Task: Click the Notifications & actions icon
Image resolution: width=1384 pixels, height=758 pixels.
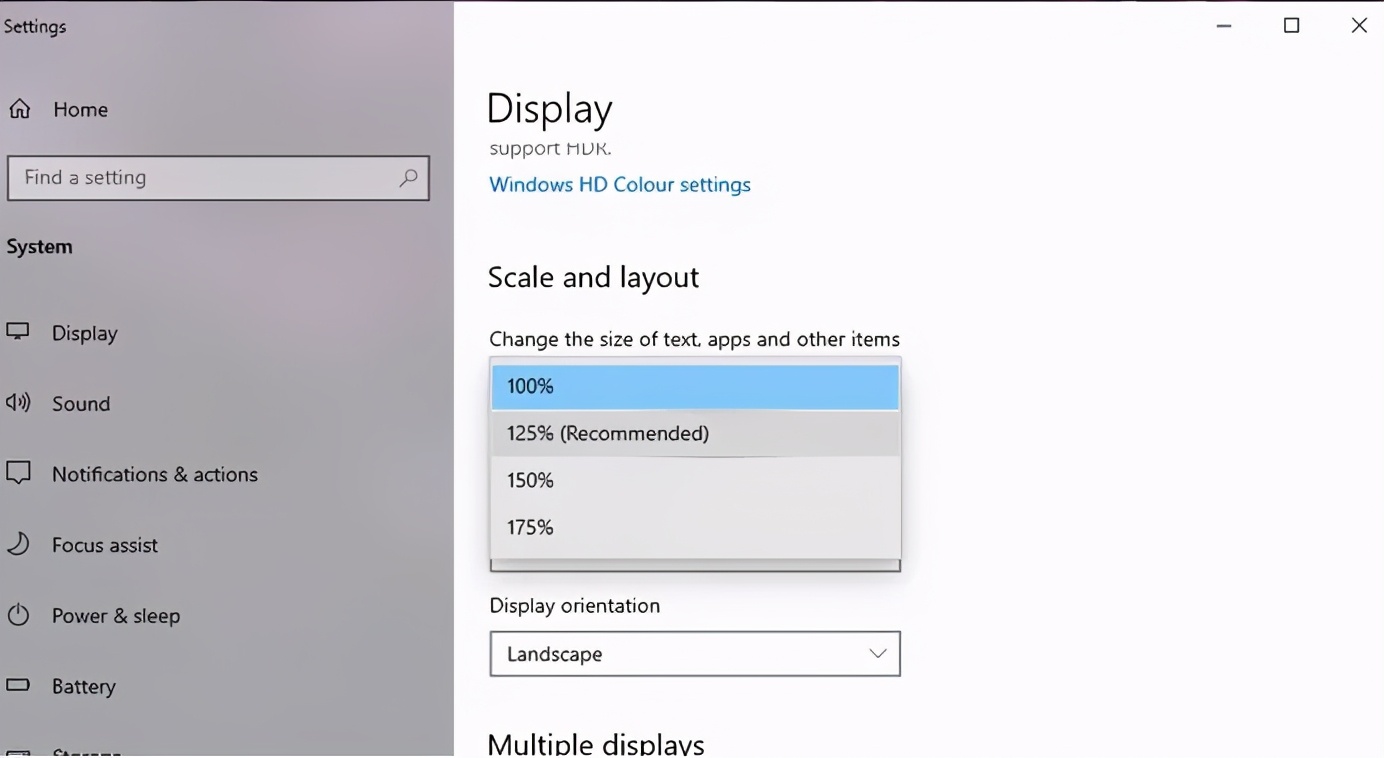Action: click(x=18, y=474)
